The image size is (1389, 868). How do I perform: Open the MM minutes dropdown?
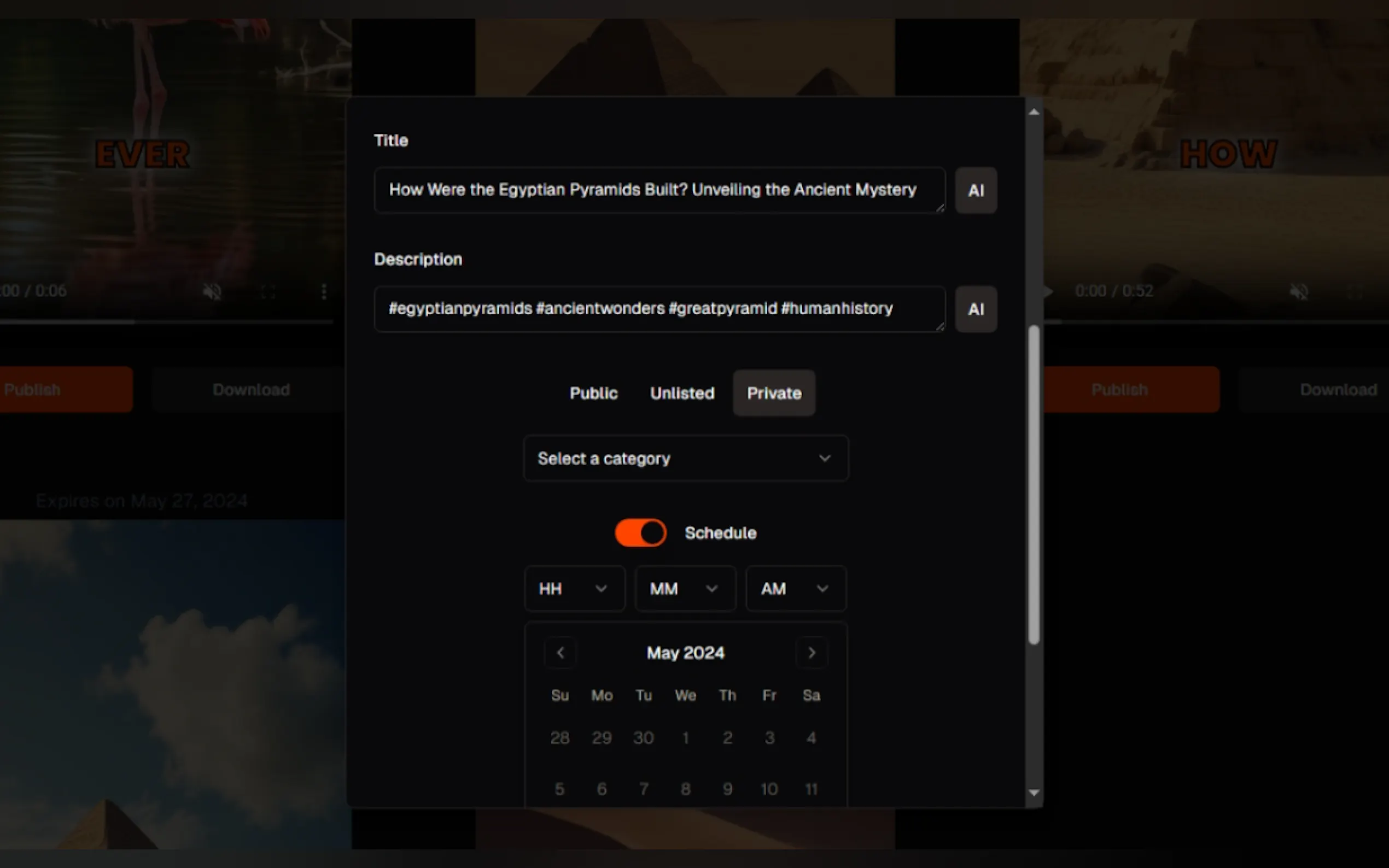[685, 589]
